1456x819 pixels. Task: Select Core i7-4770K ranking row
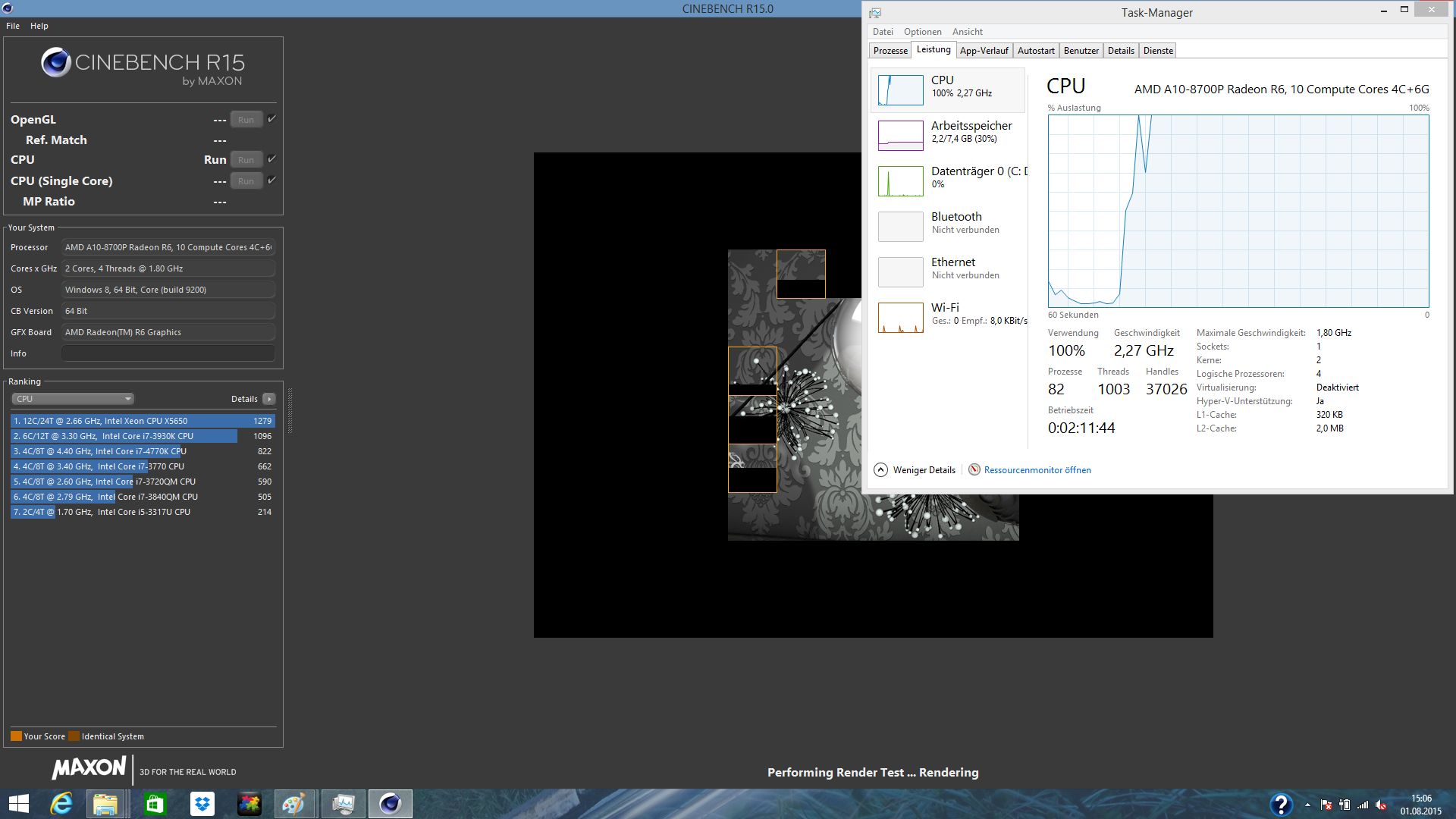143,451
